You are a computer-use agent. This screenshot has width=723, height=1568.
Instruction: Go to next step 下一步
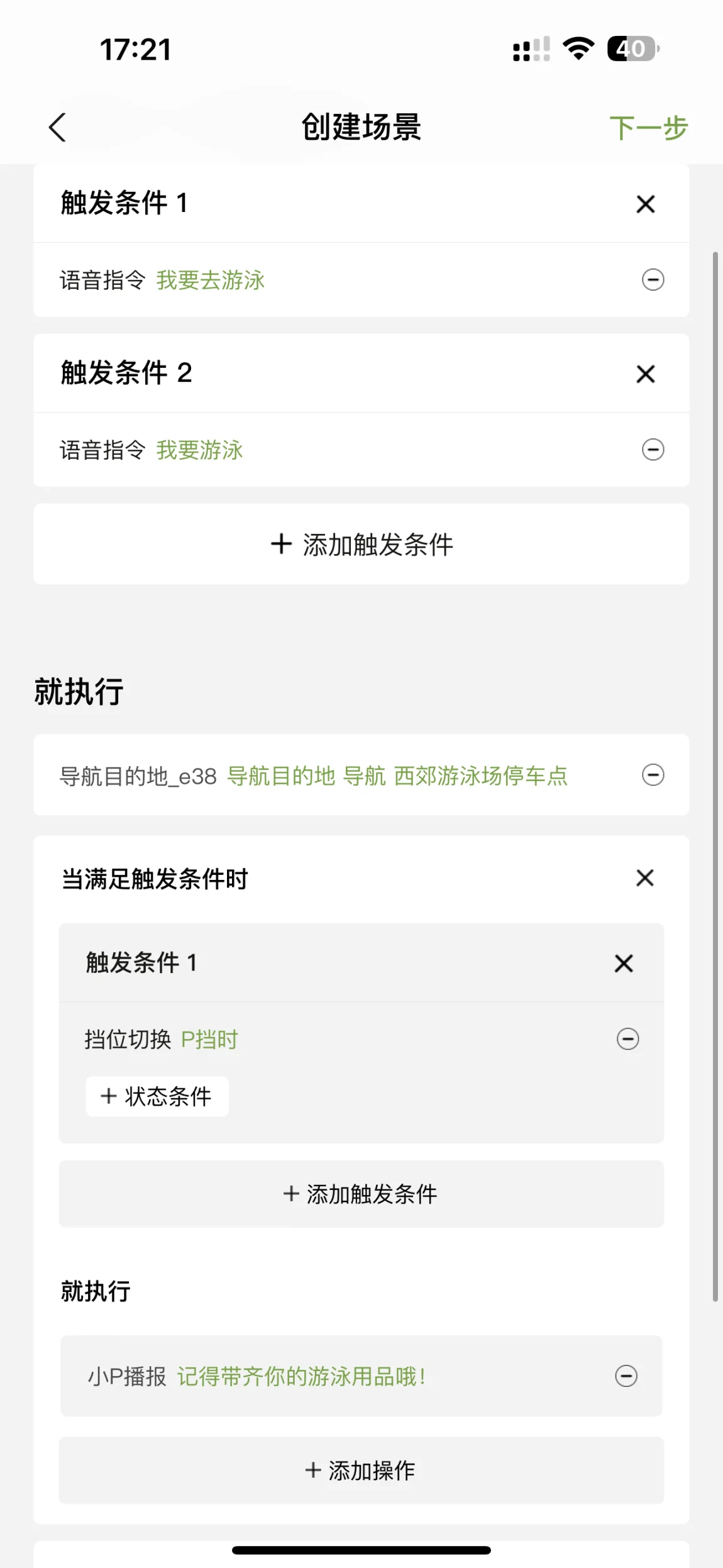(648, 128)
